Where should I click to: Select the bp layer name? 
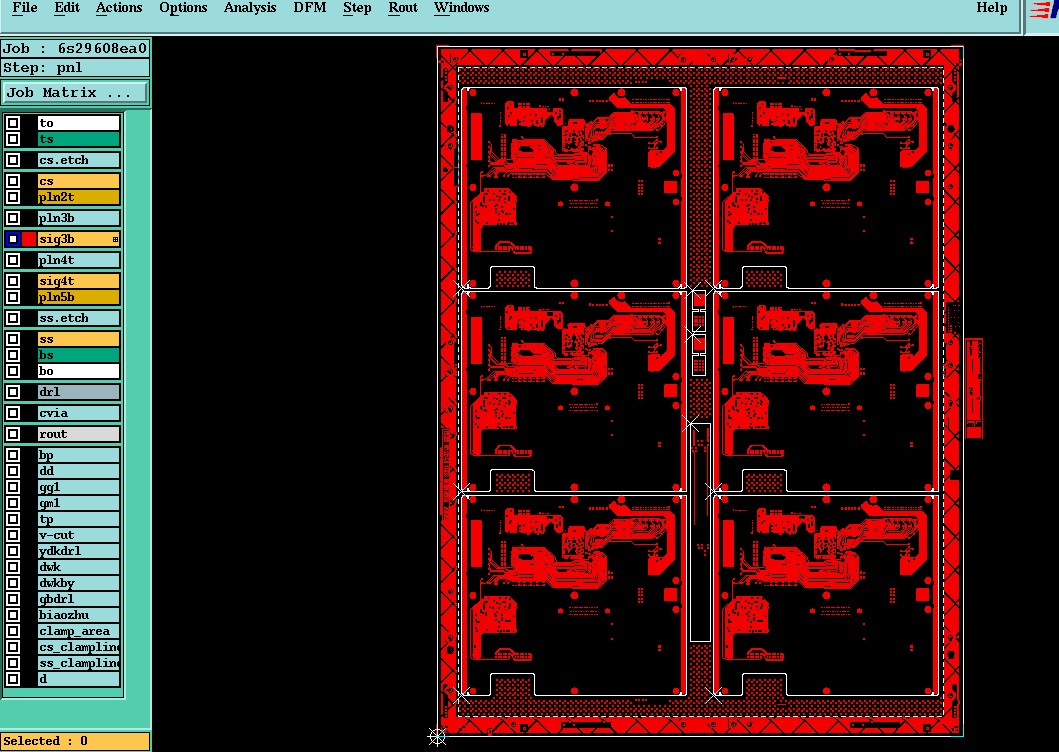[x=79, y=455]
